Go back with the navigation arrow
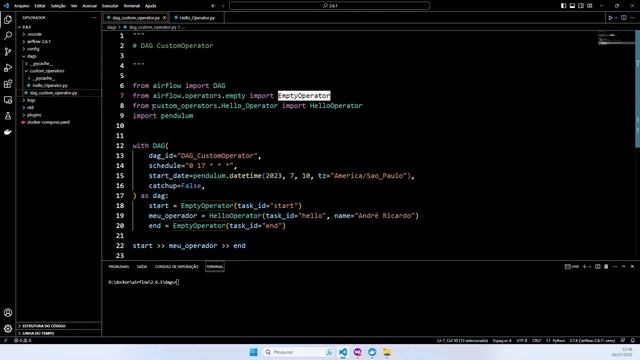Screen dimensions: 640x360 click(213, 6)
